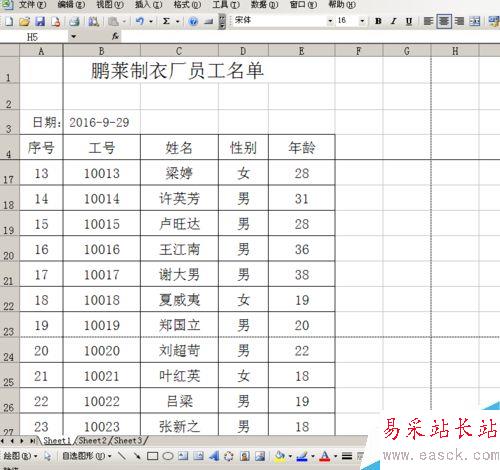The height and width of the screenshot is (470, 500).
Task: Open the 编辑 (Edit) menu
Action: point(71,5)
